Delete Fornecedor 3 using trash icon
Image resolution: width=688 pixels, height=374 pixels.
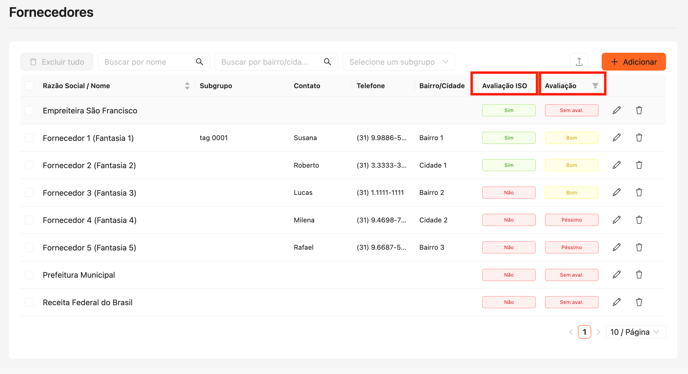(639, 193)
